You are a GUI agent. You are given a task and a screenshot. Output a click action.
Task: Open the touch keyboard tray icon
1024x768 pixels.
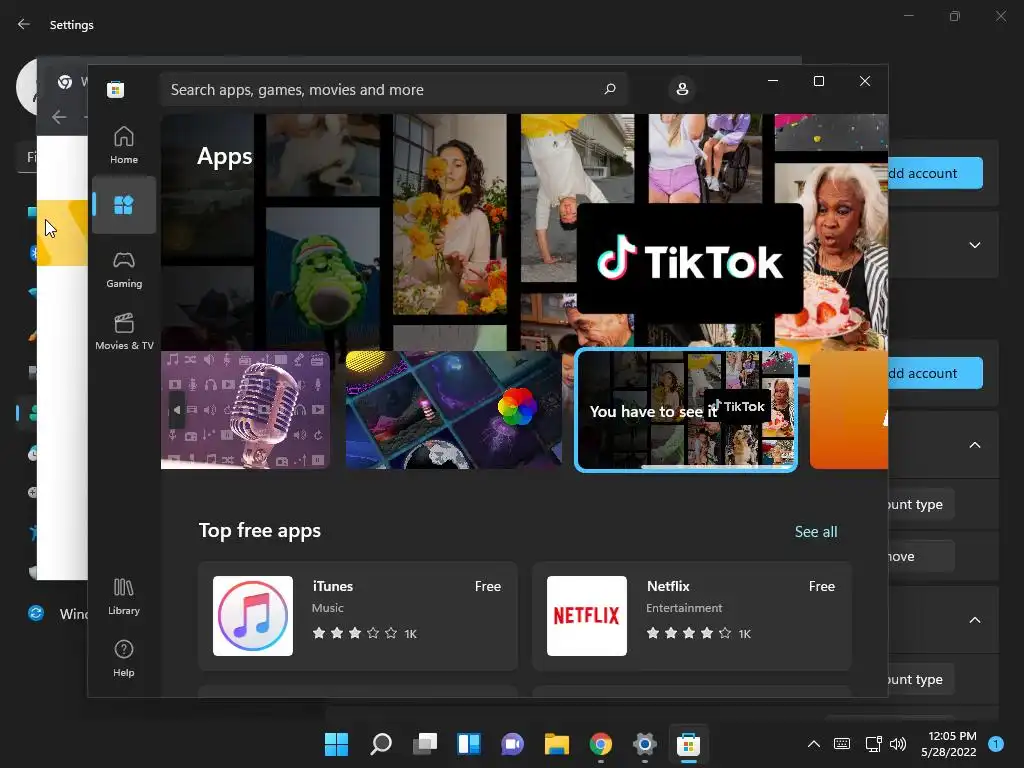coord(842,744)
